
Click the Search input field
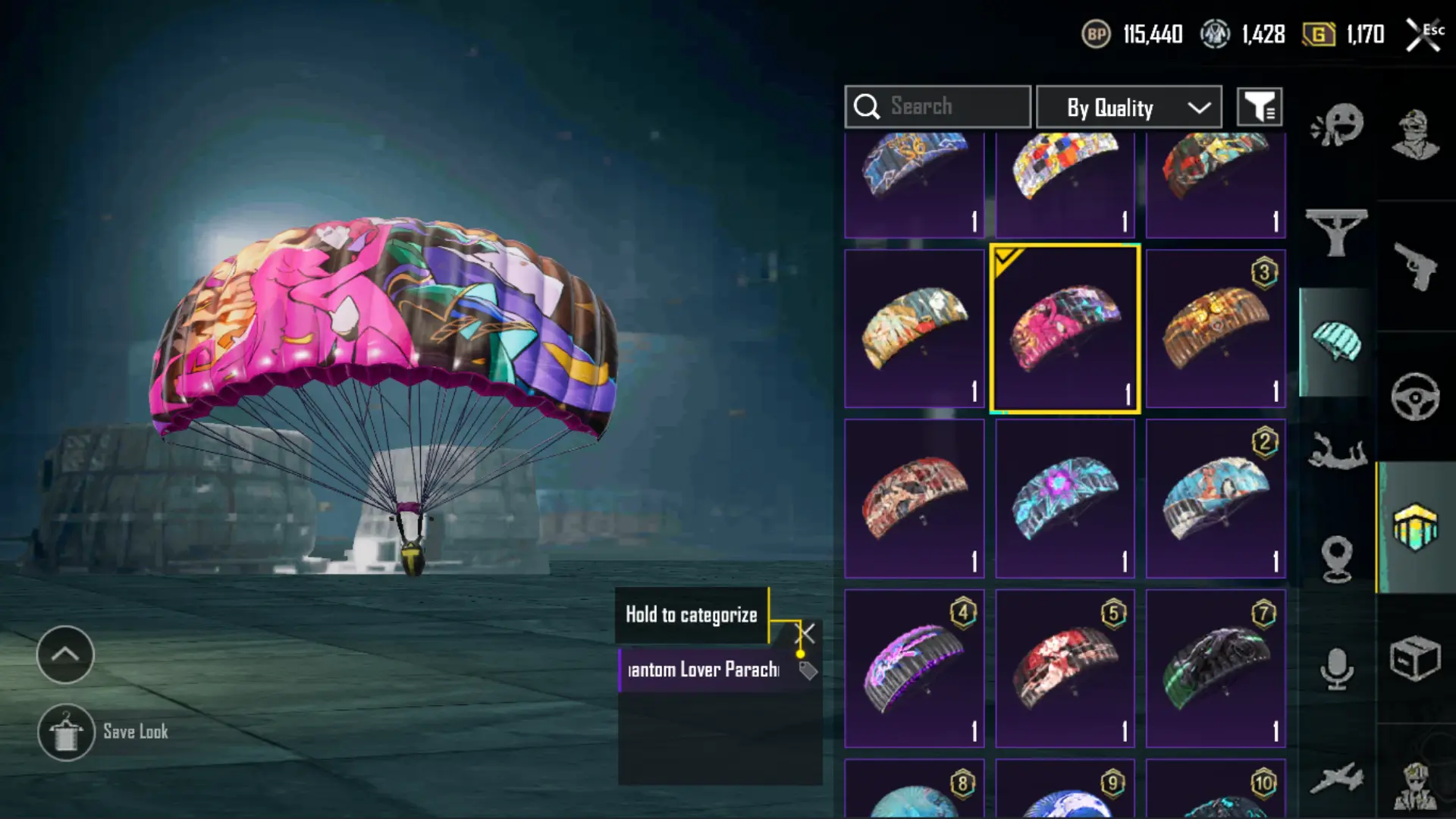coord(938,107)
